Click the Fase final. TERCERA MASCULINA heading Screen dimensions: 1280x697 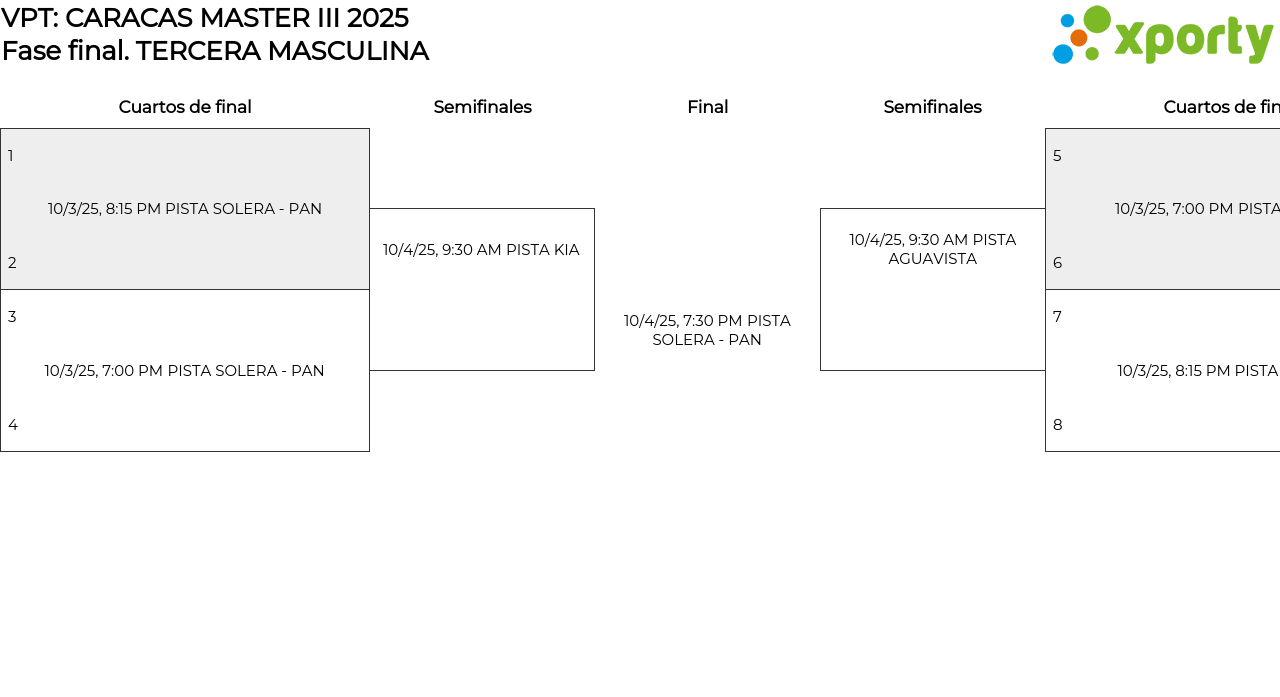click(x=215, y=51)
